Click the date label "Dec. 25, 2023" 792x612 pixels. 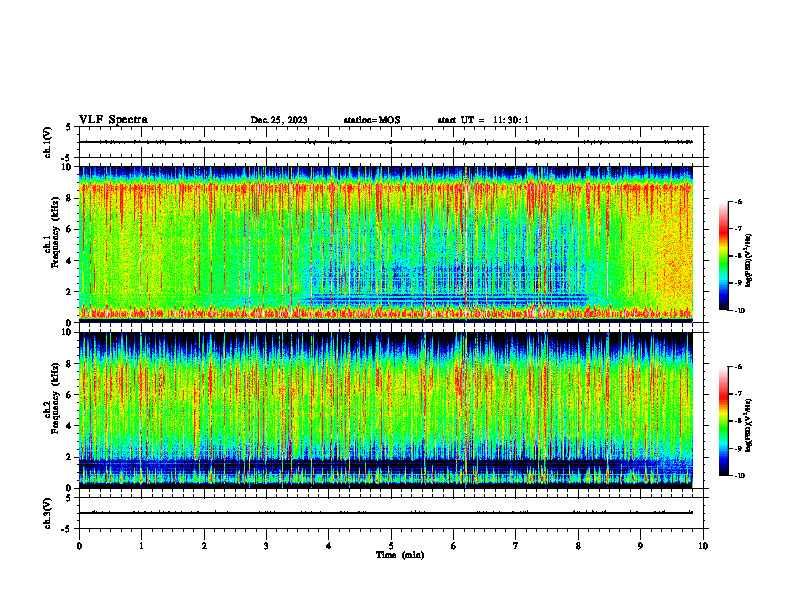tap(279, 120)
